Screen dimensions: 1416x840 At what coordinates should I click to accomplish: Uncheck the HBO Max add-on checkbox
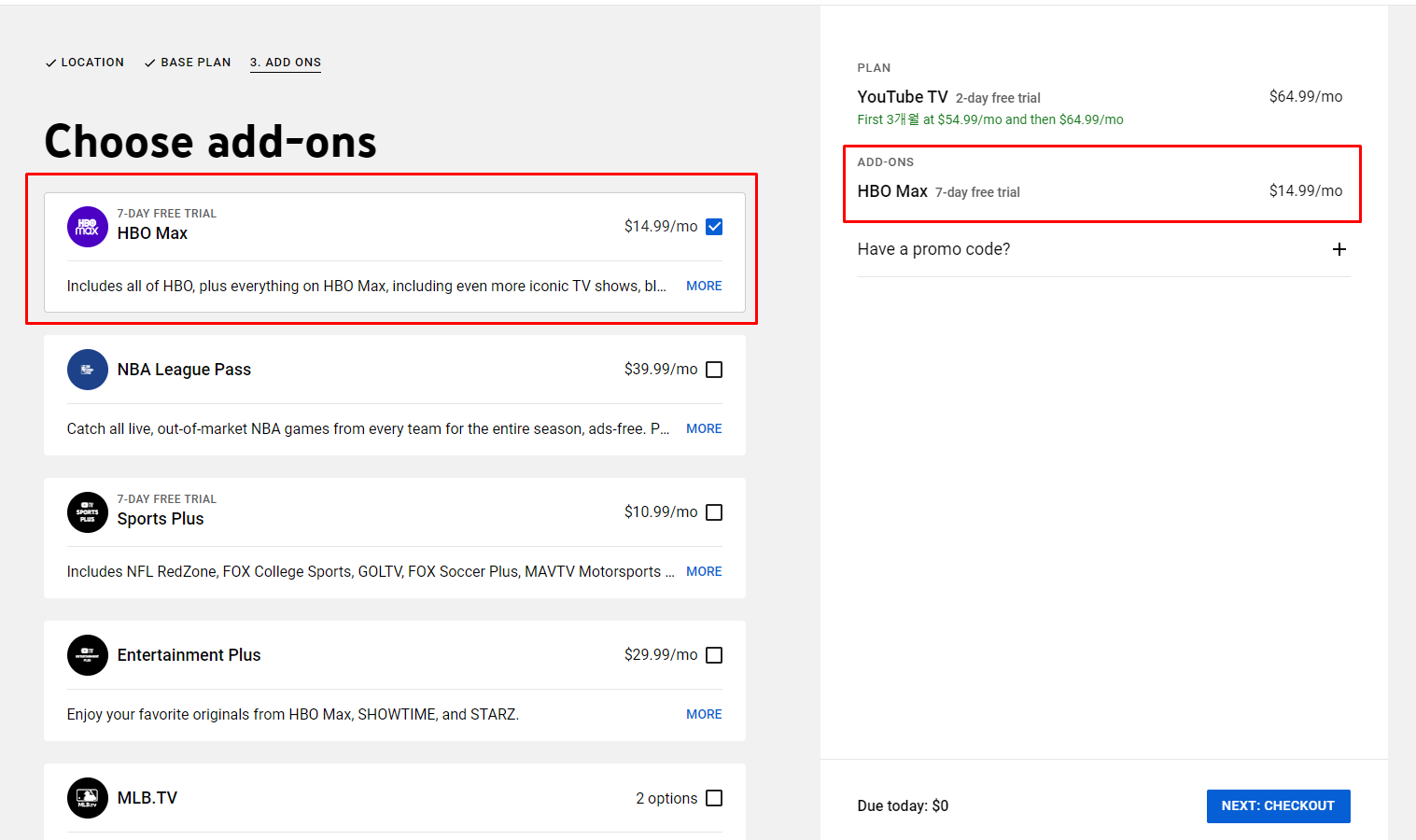714,227
